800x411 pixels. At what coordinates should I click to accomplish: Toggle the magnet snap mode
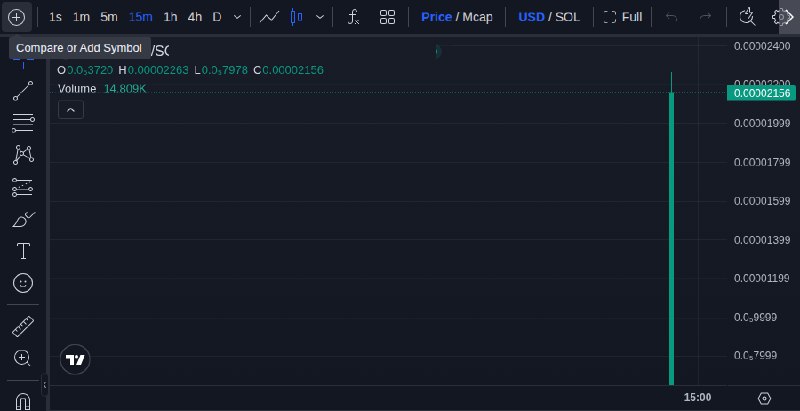coord(23,400)
